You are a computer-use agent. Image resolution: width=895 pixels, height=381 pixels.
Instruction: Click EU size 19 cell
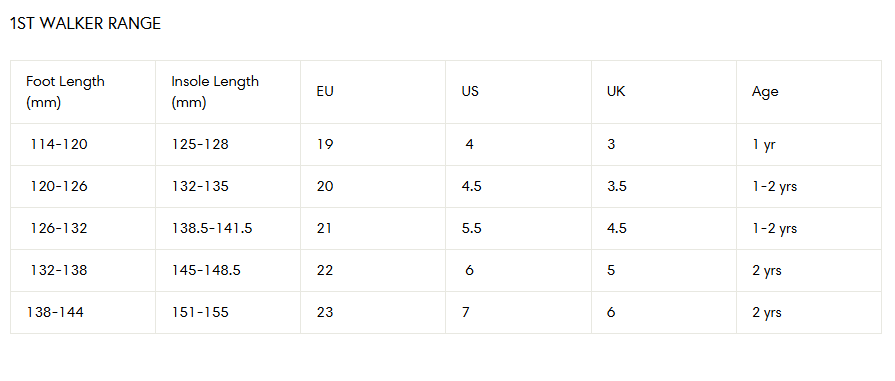[373, 145]
